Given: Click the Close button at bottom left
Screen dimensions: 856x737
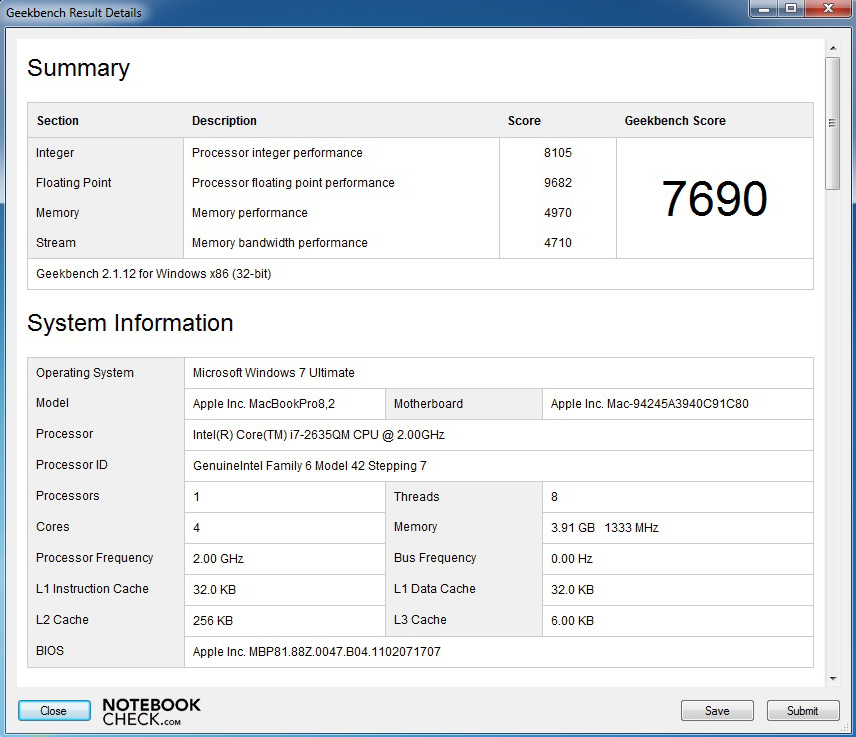Looking at the screenshot, I should click(x=53, y=711).
